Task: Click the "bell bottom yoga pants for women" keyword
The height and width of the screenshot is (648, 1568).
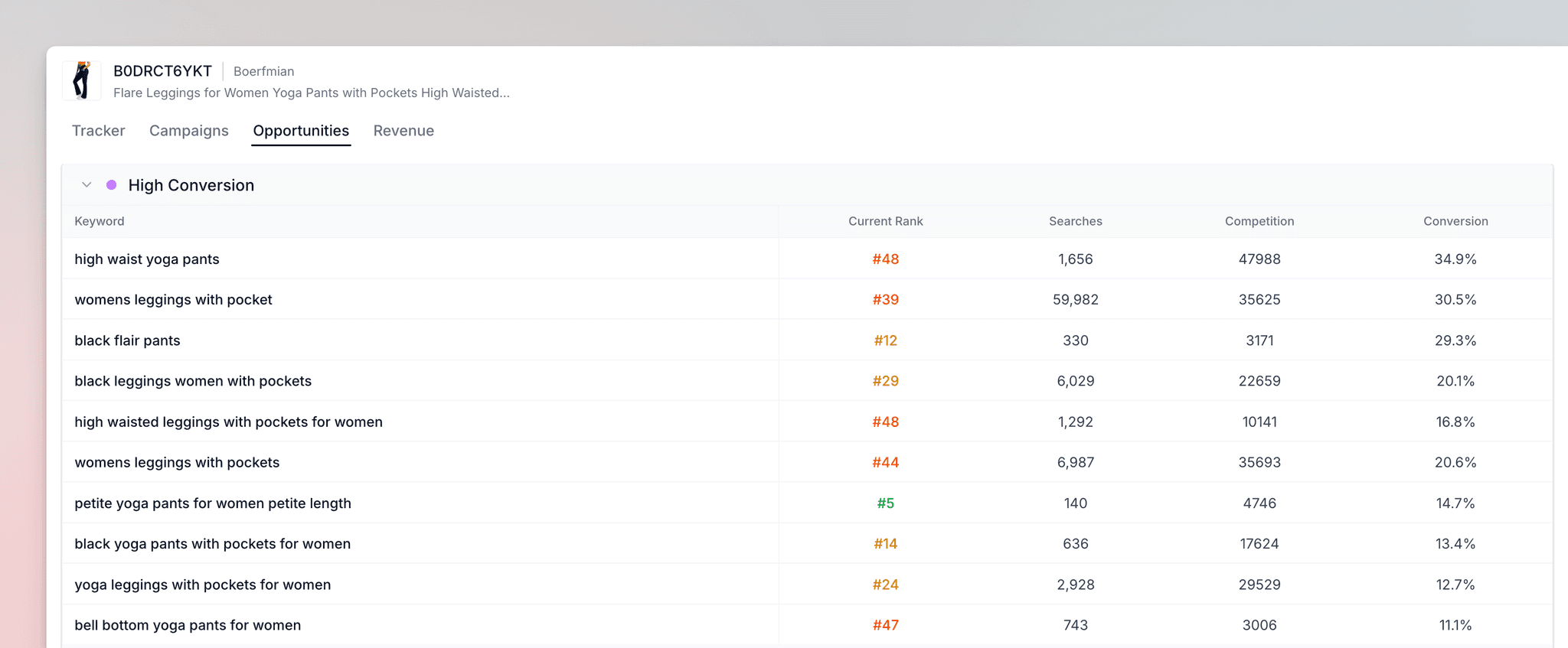Action: [x=188, y=625]
